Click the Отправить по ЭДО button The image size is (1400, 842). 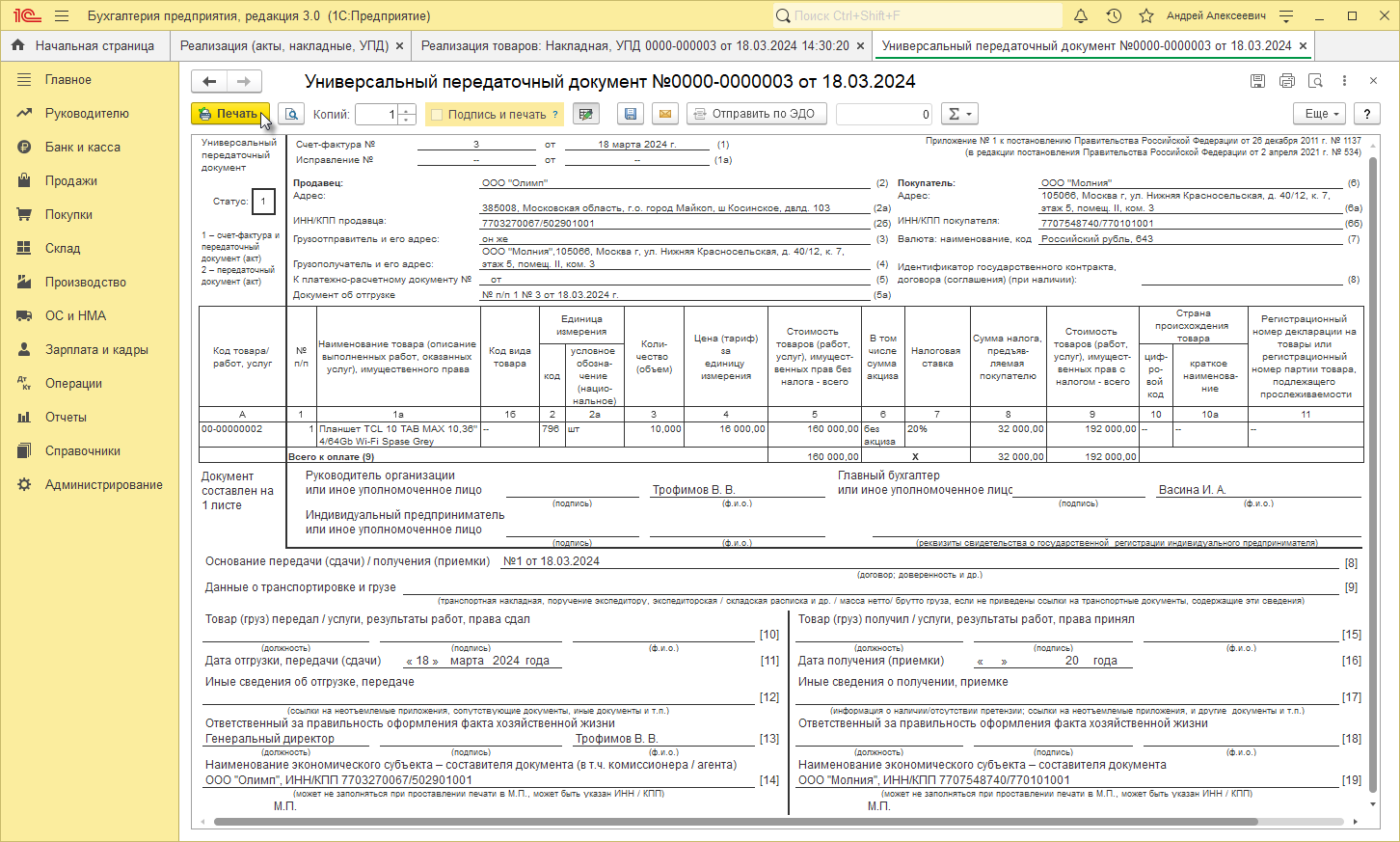tap(757, 114)
